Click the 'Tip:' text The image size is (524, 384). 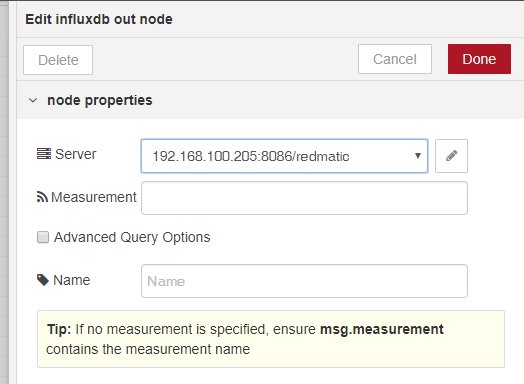point(59,329)
